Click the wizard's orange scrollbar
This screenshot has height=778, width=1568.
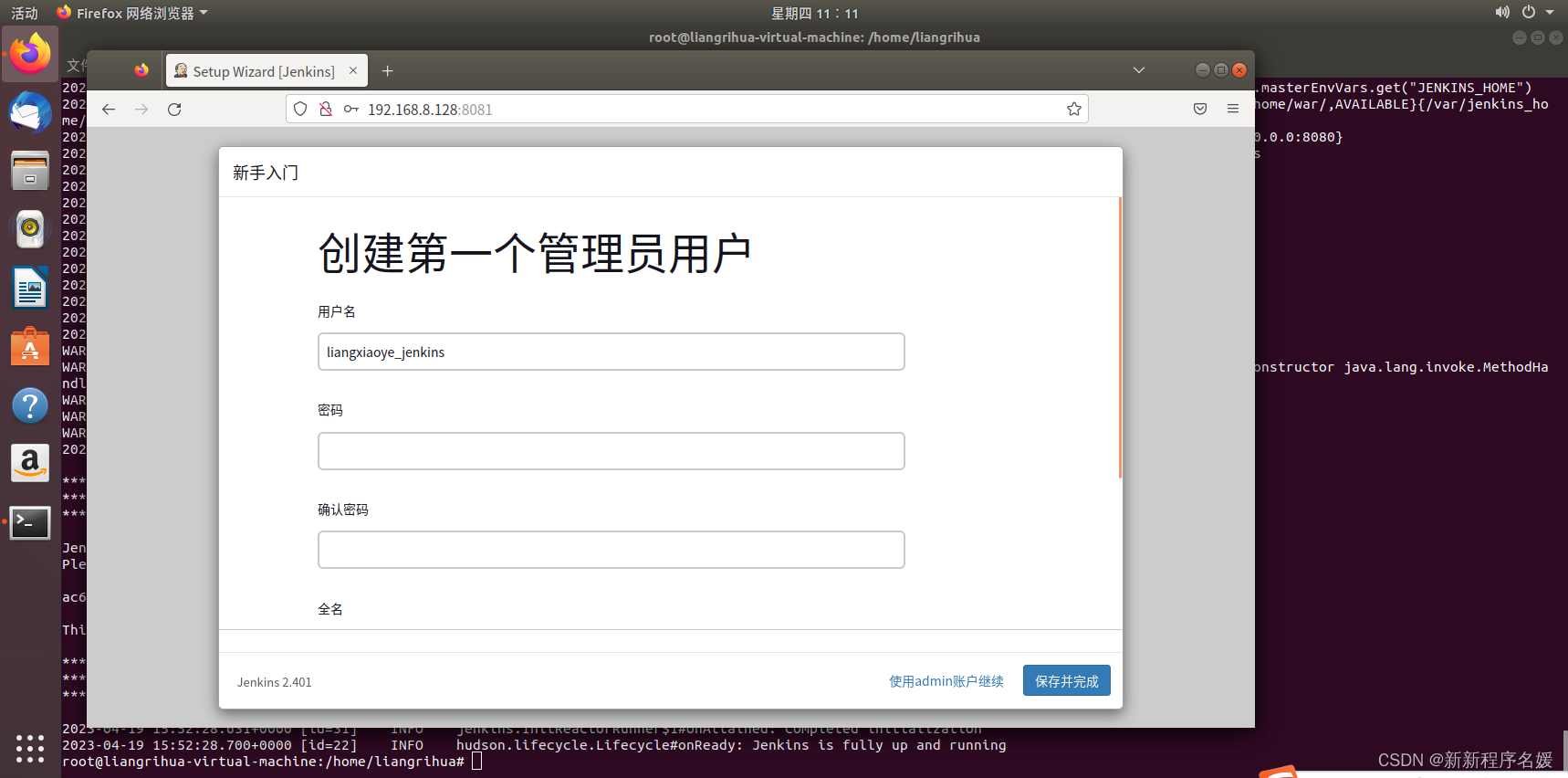[1120, 338]
